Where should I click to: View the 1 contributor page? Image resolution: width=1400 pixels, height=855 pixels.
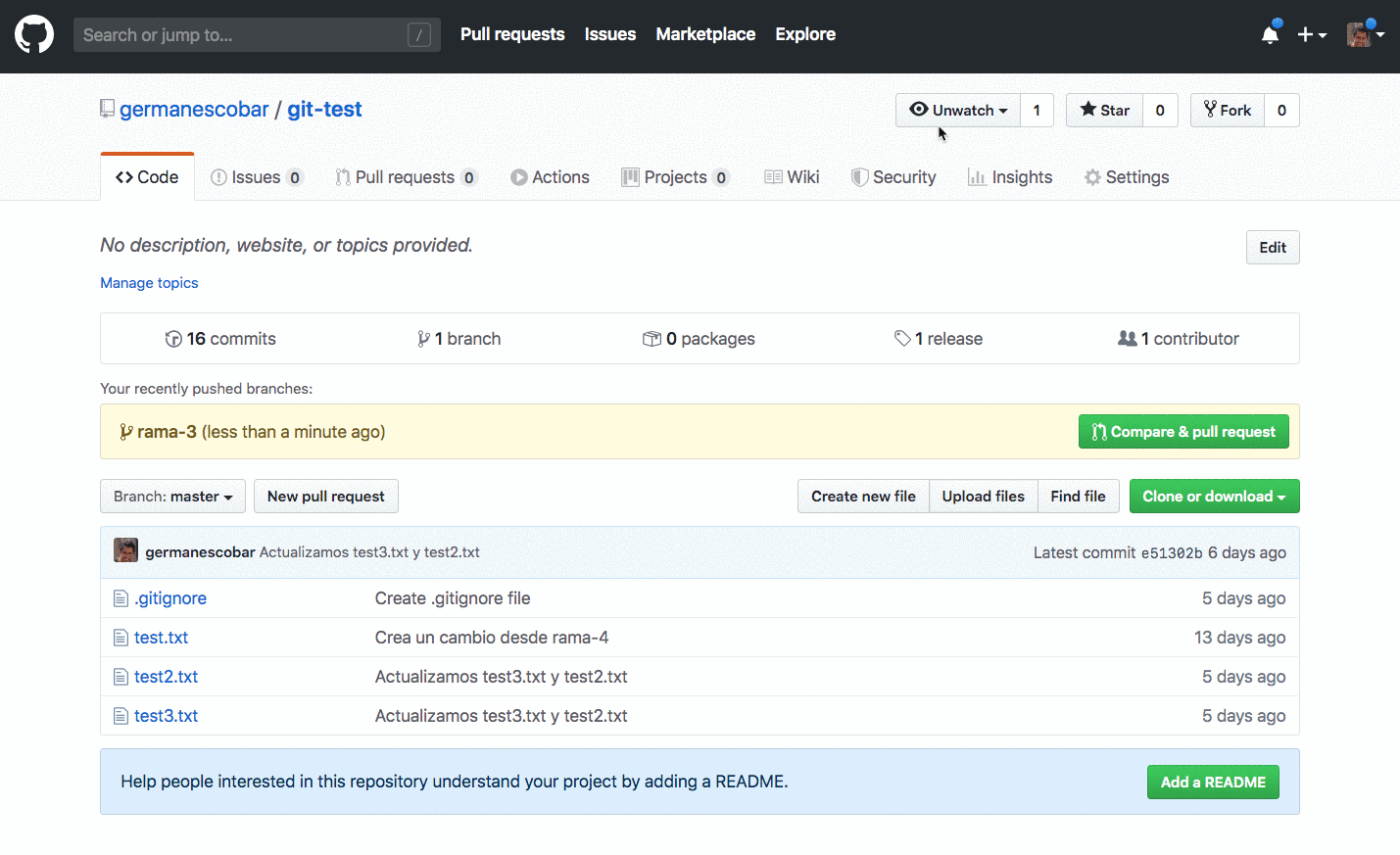pos(1179,339)
